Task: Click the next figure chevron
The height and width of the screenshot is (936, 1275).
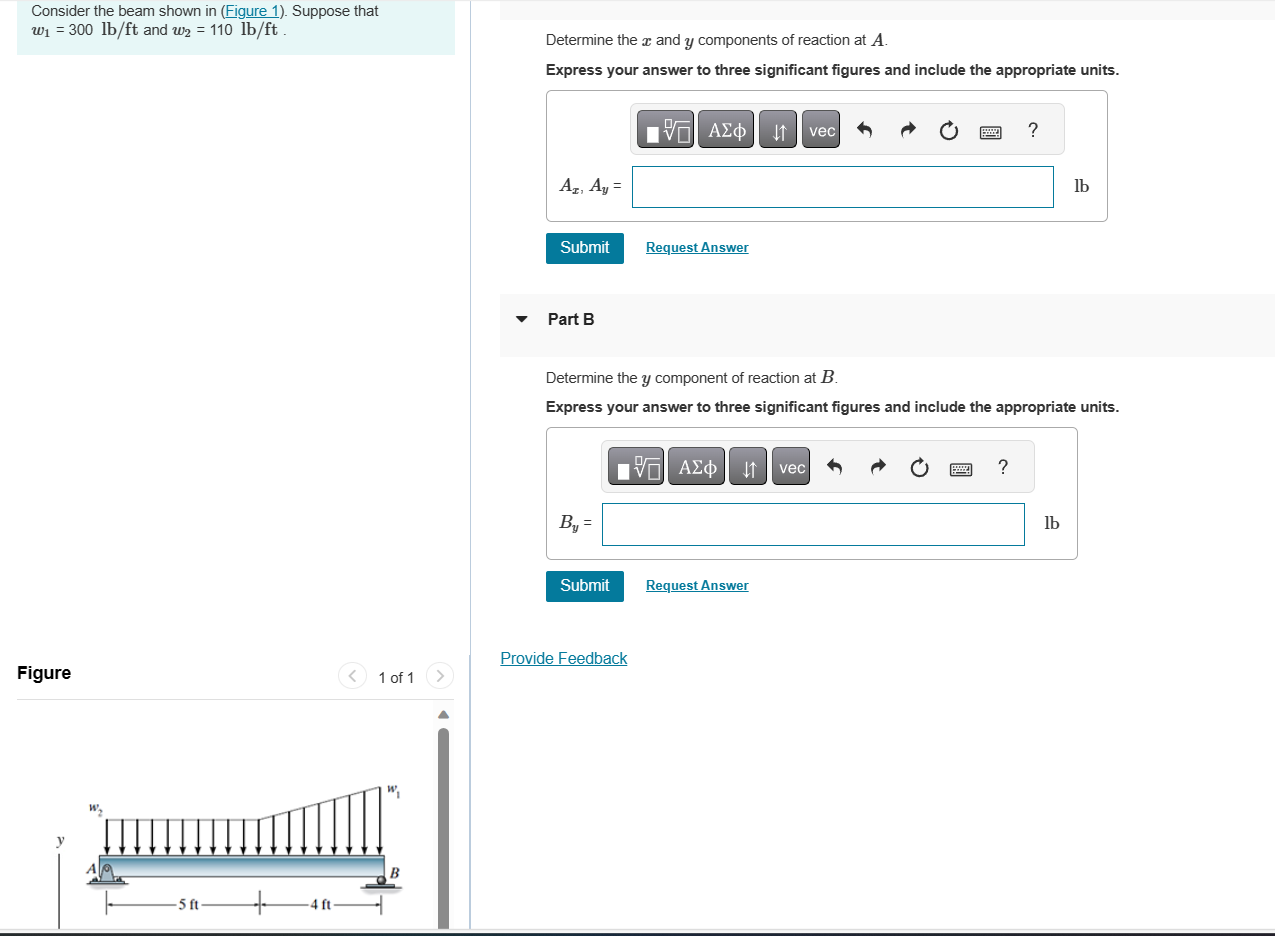Action: point(440,676)
